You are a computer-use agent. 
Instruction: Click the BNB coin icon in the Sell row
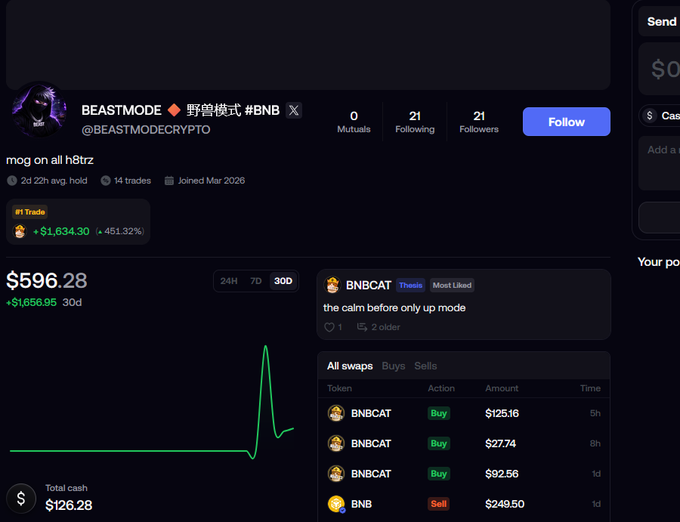point(336,504)
